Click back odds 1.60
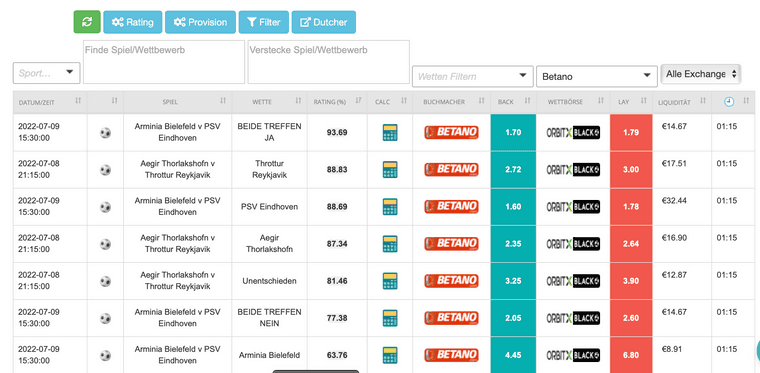760x373 pixels. click(x=513, y=206)
